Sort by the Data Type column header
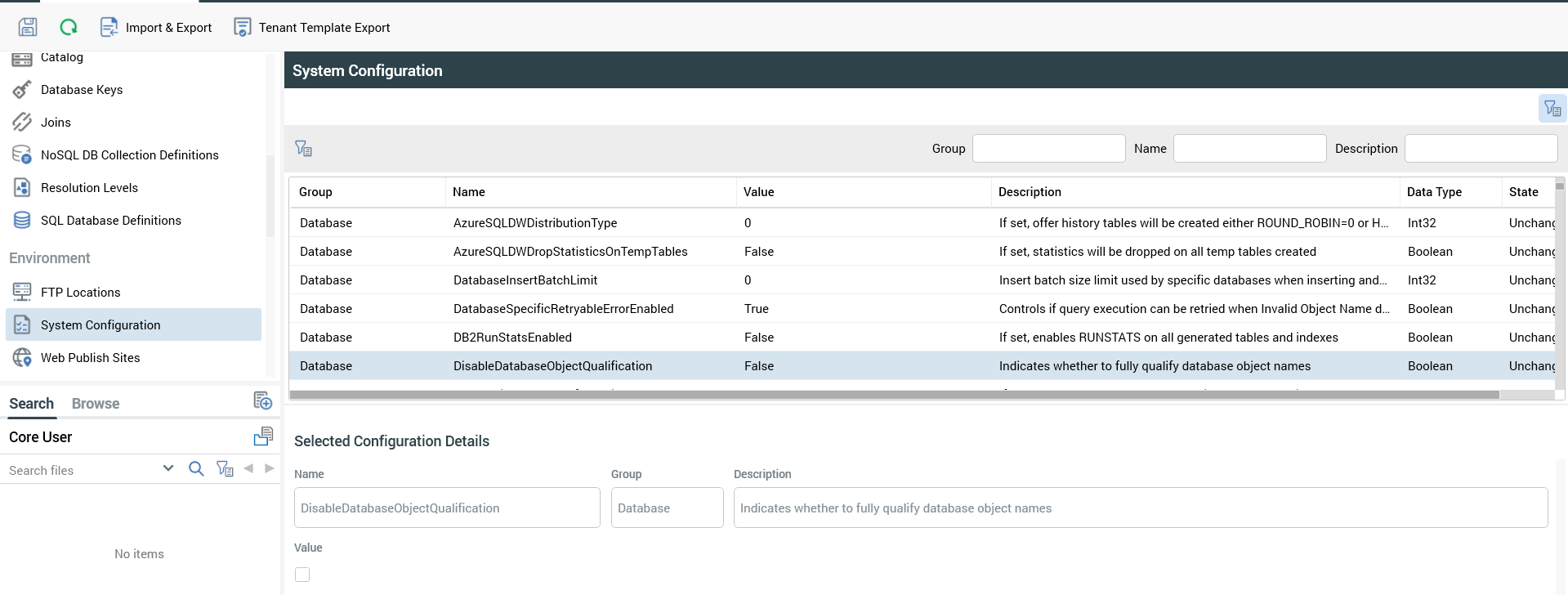This screenshot has width=1568, height=595. pos(1434,192)
